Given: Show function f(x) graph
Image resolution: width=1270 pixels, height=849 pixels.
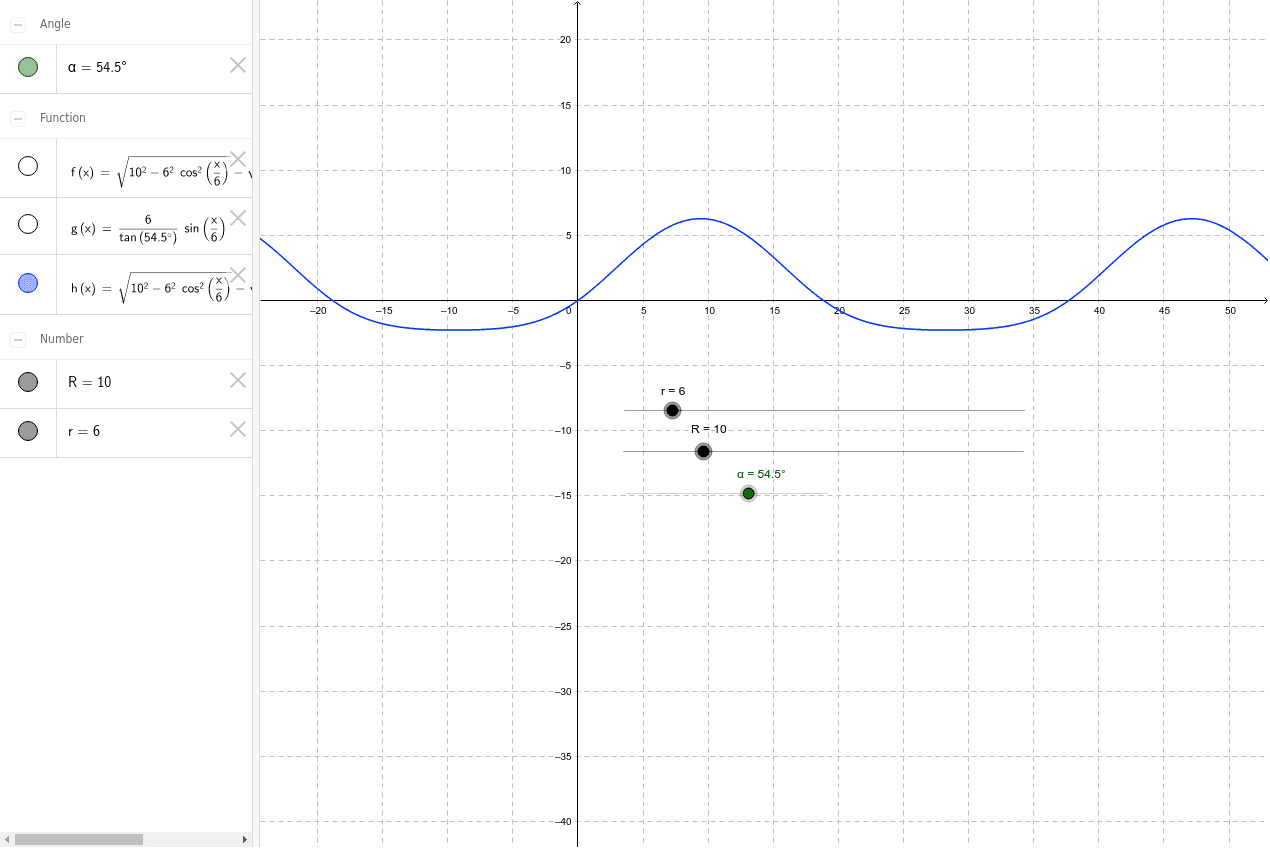Looking at the screenshot, I should (28, 166).
